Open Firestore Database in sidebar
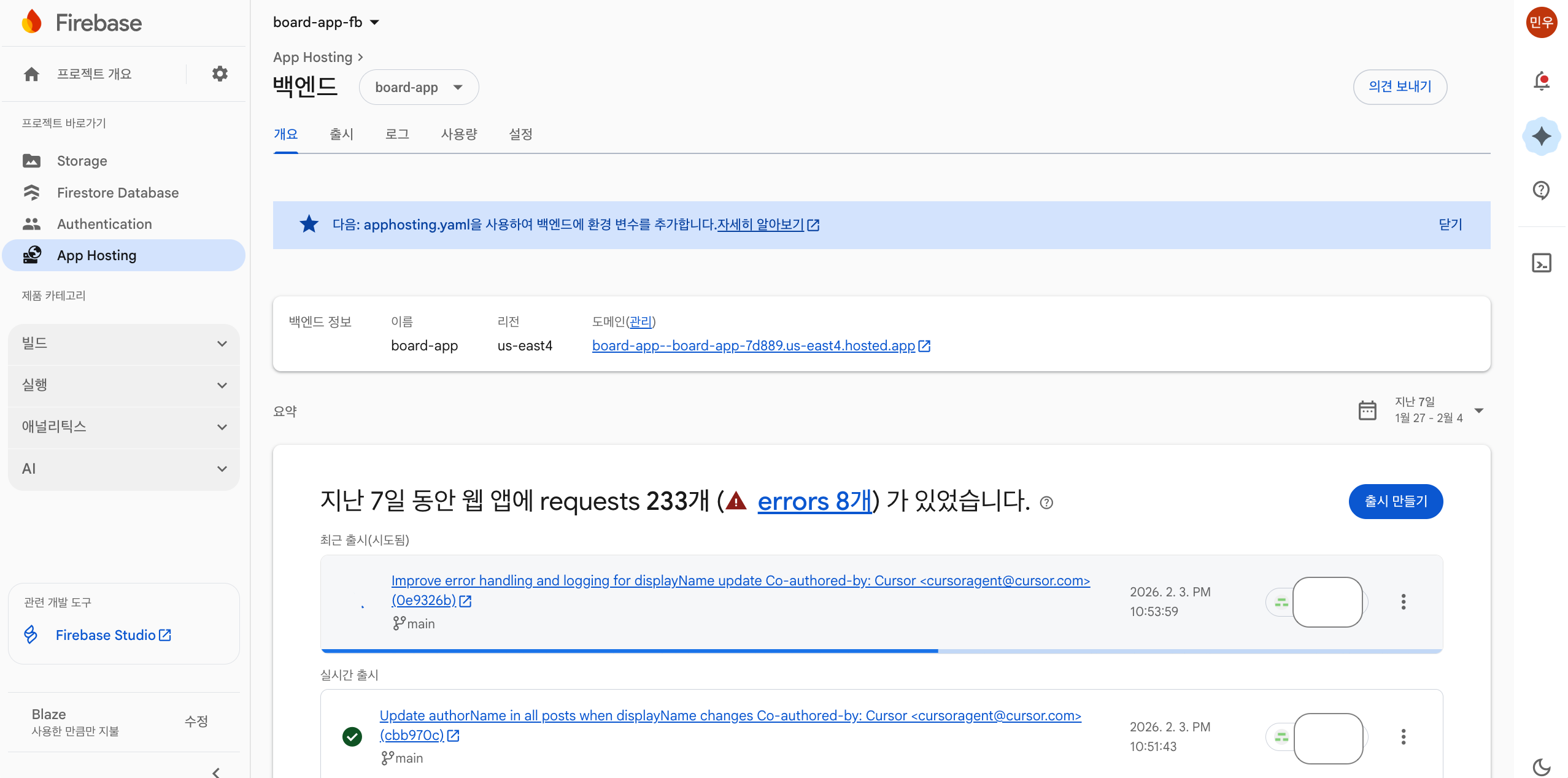This screenshot has height=778, width=1568. [118, 193]
